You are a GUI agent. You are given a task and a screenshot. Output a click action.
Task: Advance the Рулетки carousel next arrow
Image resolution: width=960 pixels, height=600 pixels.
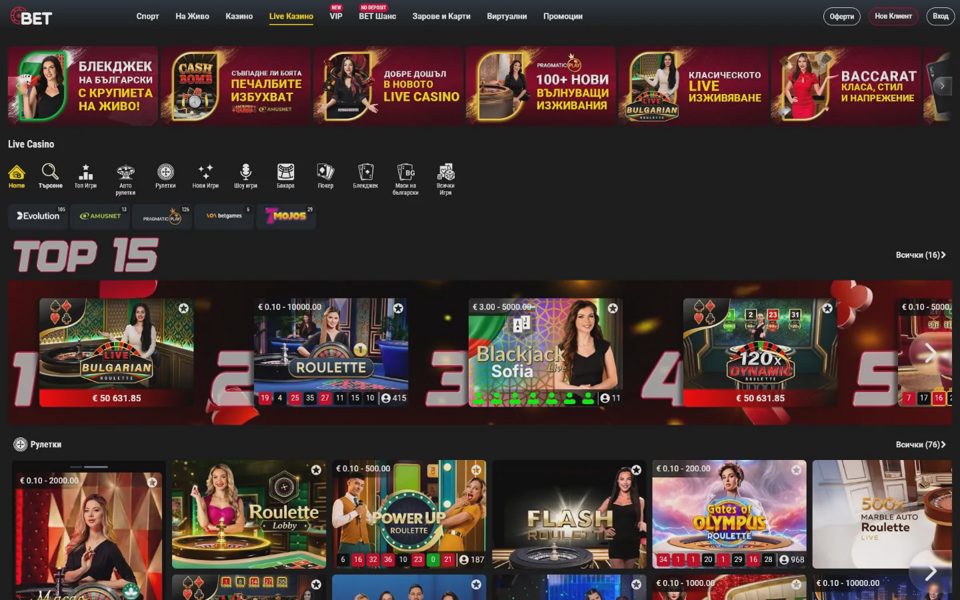coord(931,572)
